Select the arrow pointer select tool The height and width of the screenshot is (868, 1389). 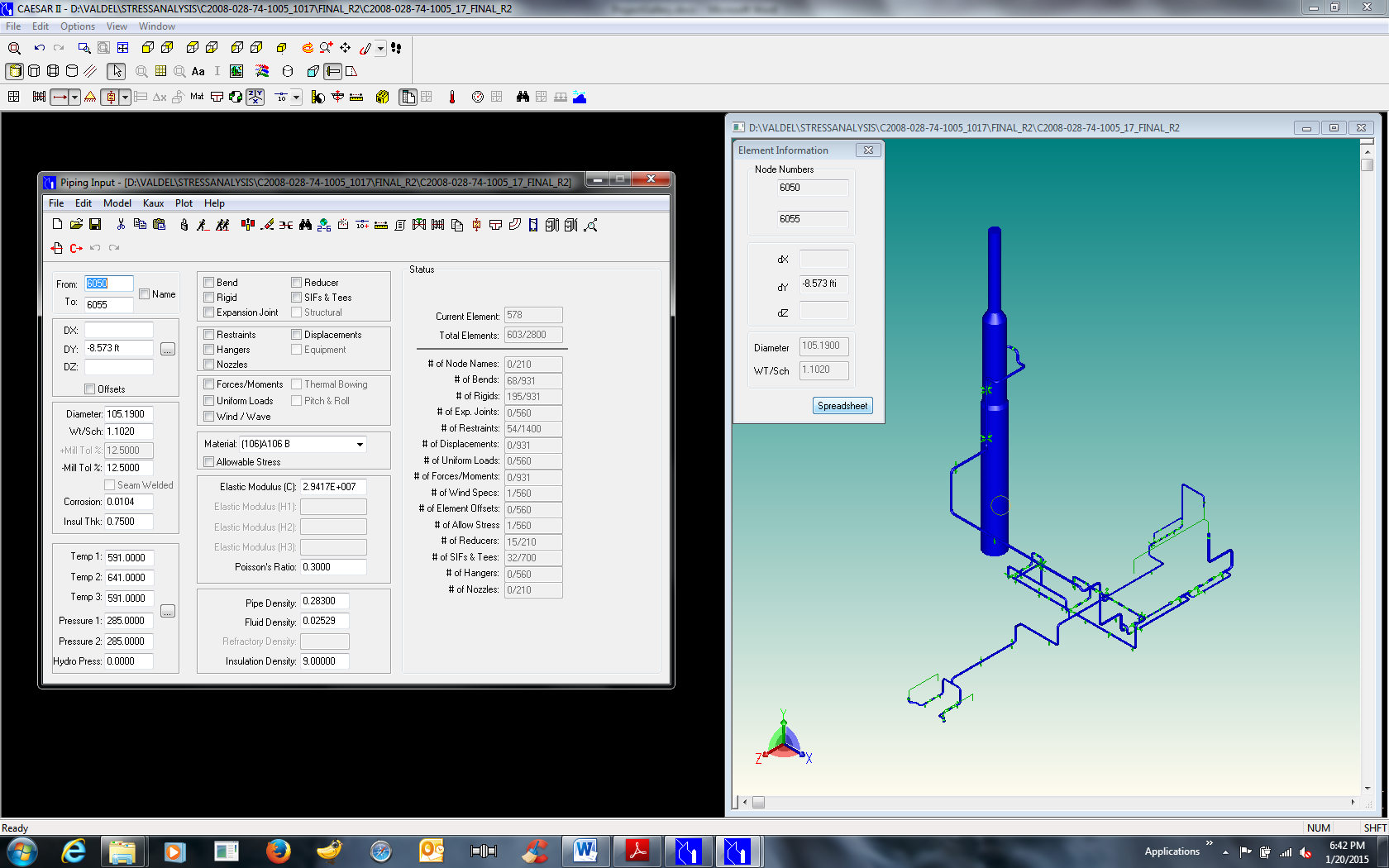[x=117, y=72]
